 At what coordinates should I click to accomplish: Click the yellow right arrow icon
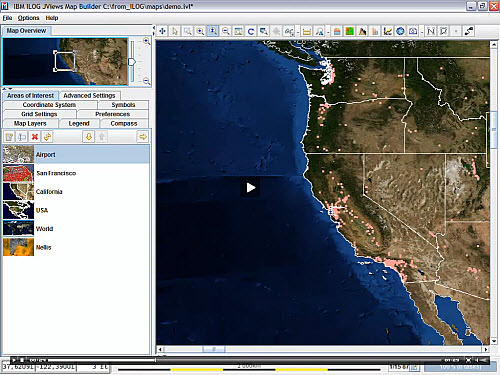(x=143, y=137)
